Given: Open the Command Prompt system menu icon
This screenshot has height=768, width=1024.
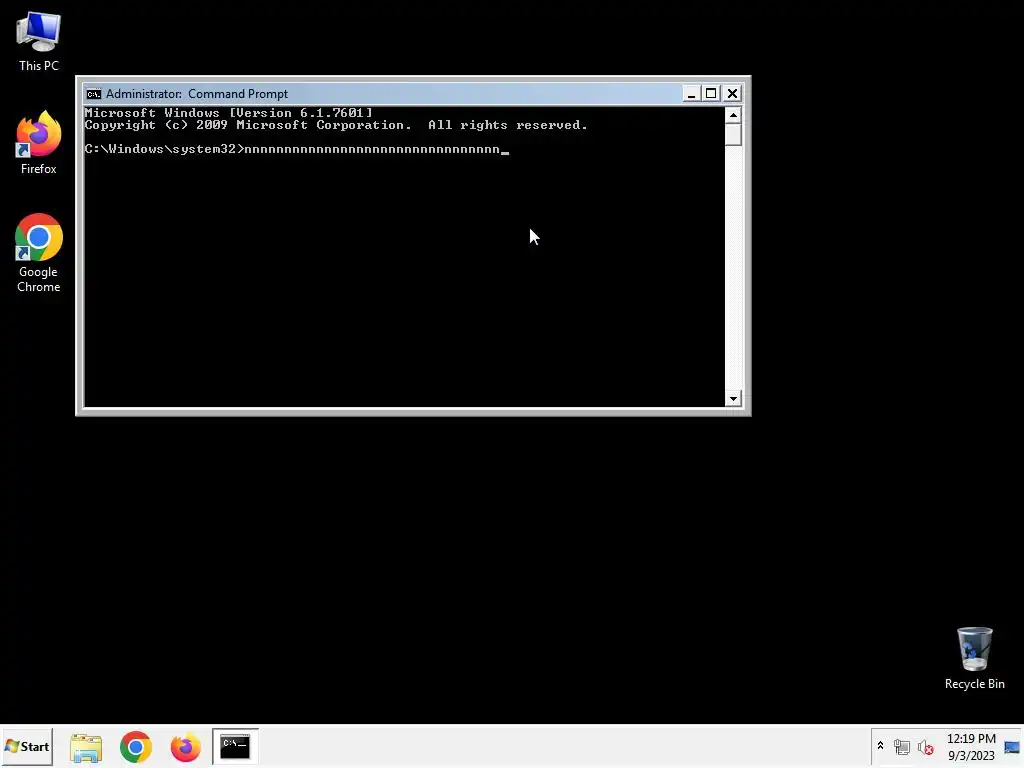Looking at the screenshot, I should click(94, 94).
